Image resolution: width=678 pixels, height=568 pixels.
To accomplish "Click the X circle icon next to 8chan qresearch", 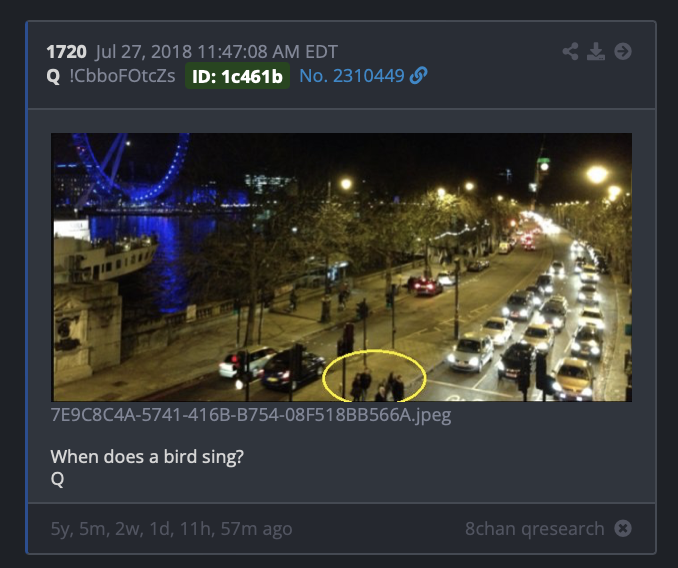I will coord(623,528).
